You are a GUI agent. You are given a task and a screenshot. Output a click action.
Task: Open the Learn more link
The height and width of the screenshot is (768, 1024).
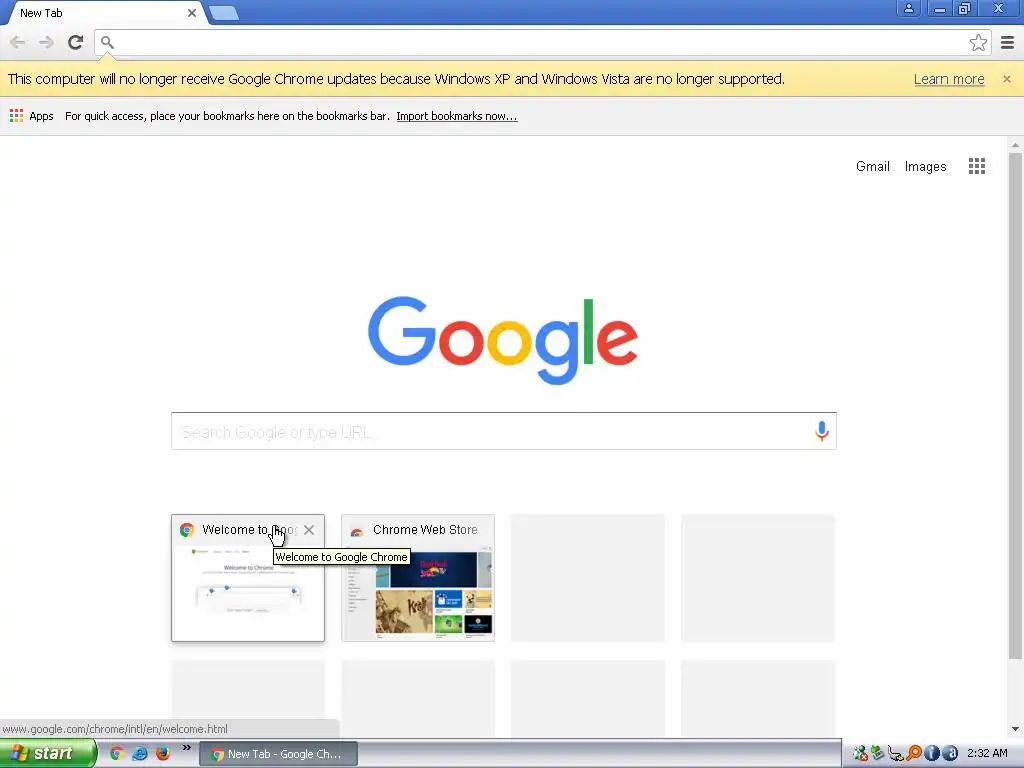click(949, 79)
